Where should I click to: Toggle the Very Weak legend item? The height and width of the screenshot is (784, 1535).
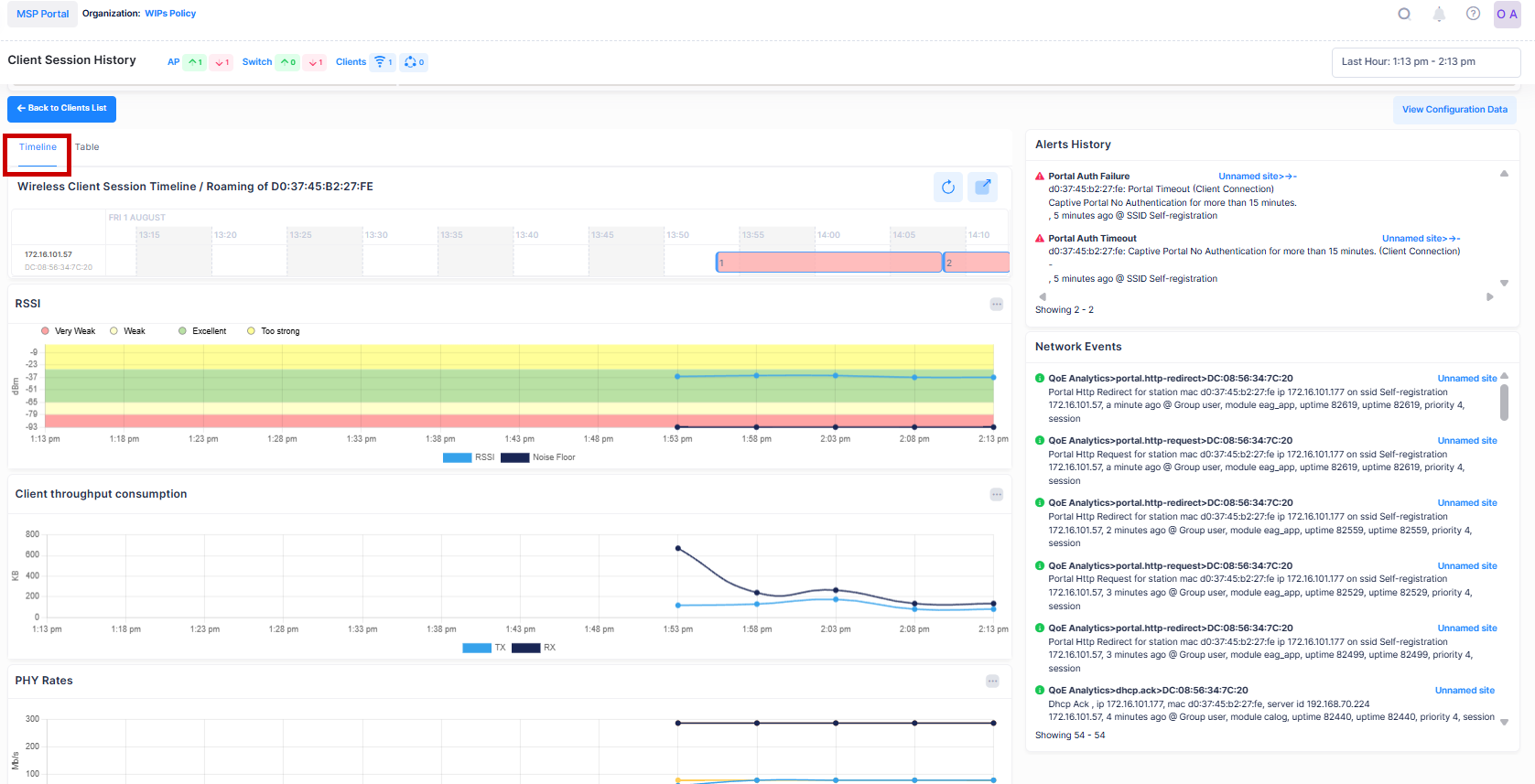69,331
